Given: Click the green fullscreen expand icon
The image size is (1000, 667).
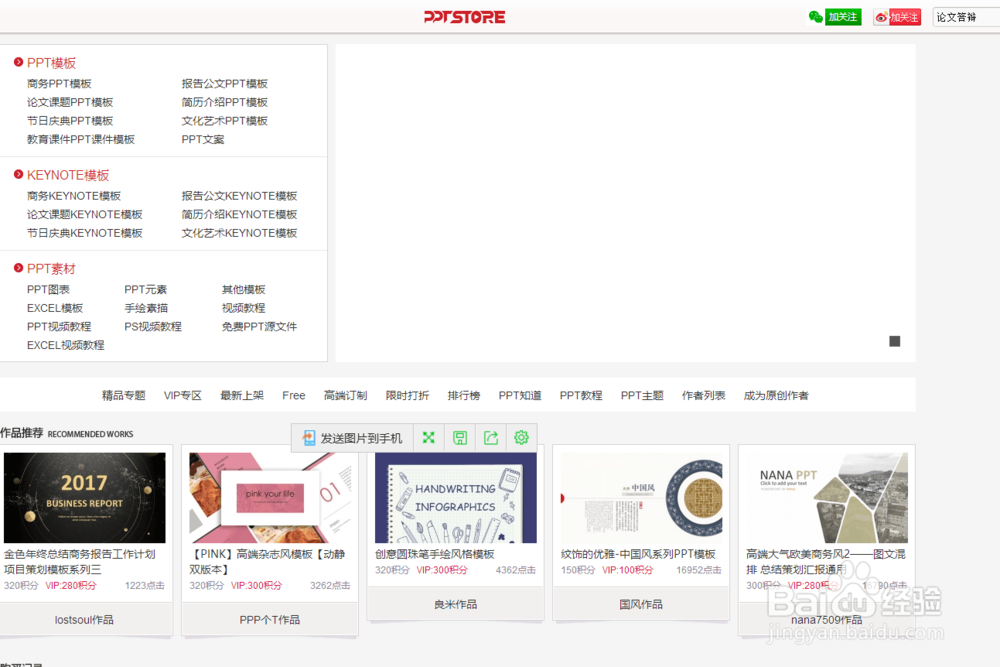Looking at the screenshot, I should tap(429, 437).
